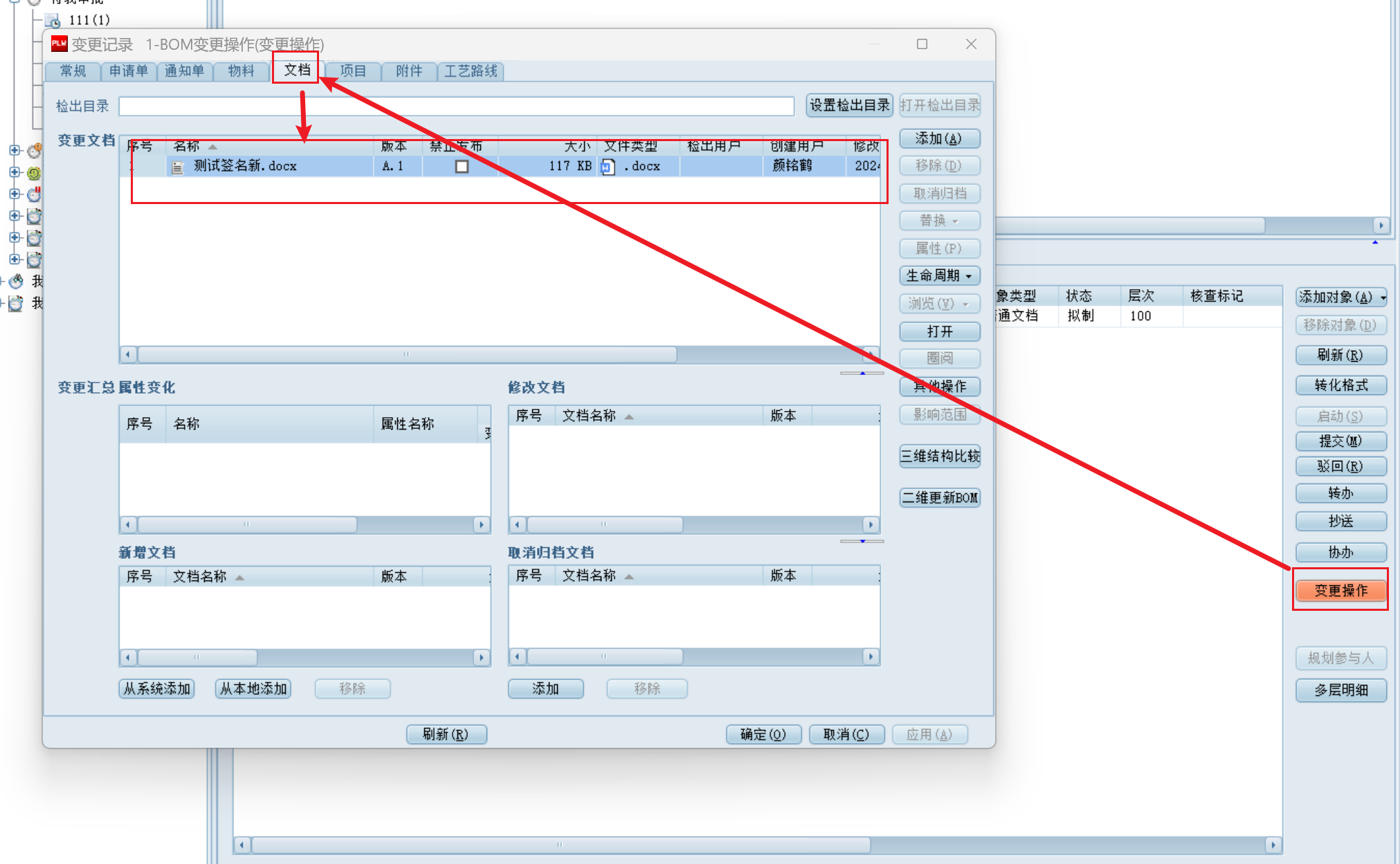Click the red PLM logo in the dialog title
Viewport: 1400px width, 864px height.
point(59,44)
